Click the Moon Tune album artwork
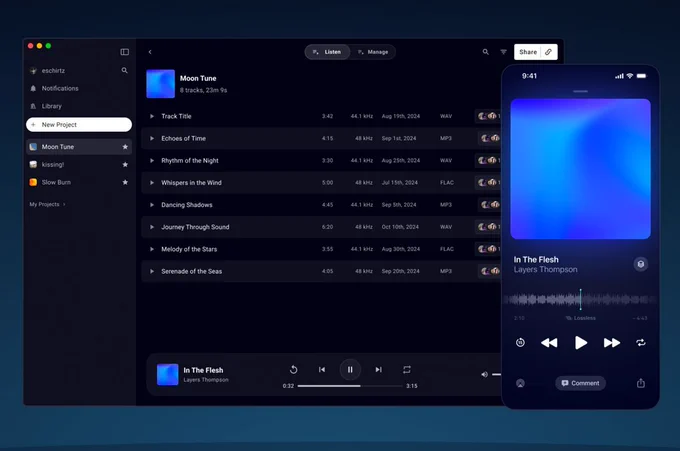Image resolution: width=680 pixels, height=451 pixels. tap(160, 84)
